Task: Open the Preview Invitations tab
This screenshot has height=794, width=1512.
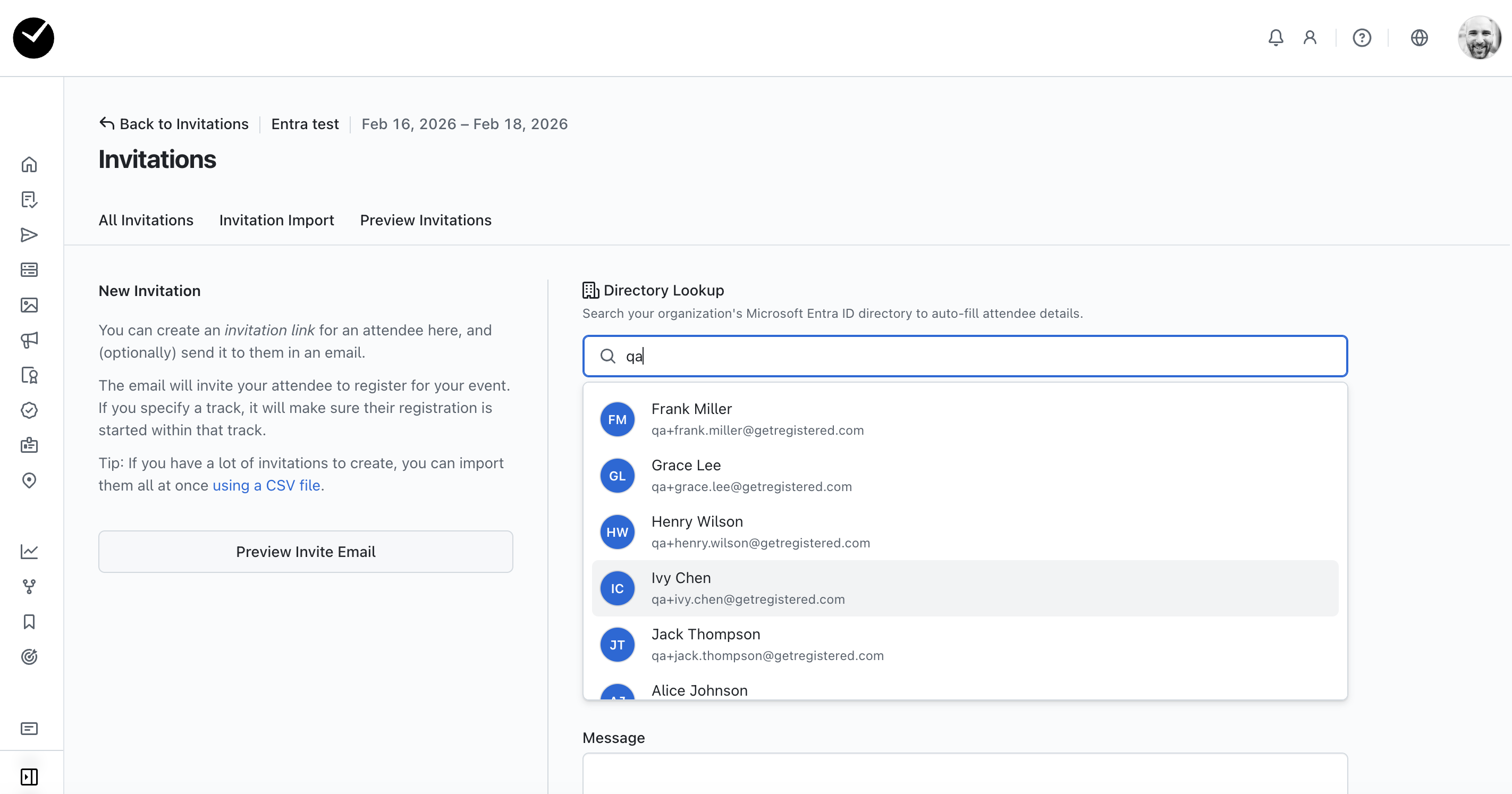Action: point(426,220)
